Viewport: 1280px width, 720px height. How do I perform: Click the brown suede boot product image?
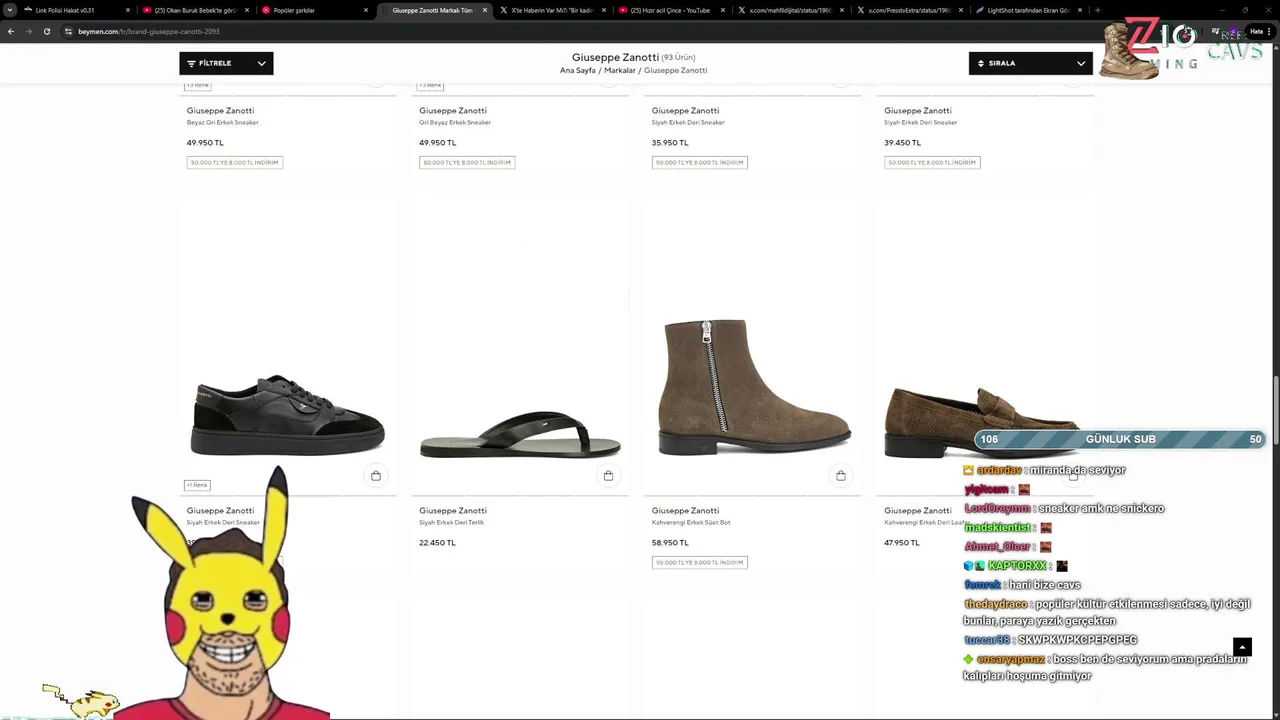tap(754, 387)
